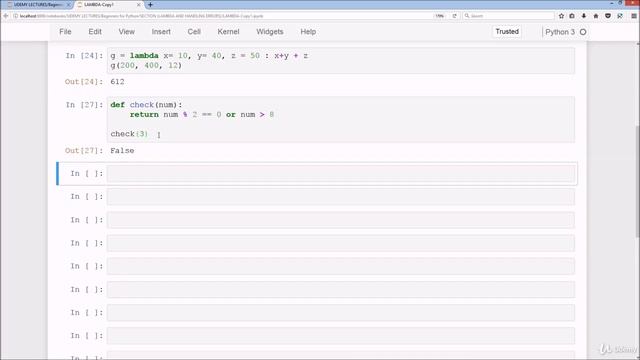The image size is (640, 360).
Task: Click the page vertical scrollbar thumb
Action: (637, 182)
